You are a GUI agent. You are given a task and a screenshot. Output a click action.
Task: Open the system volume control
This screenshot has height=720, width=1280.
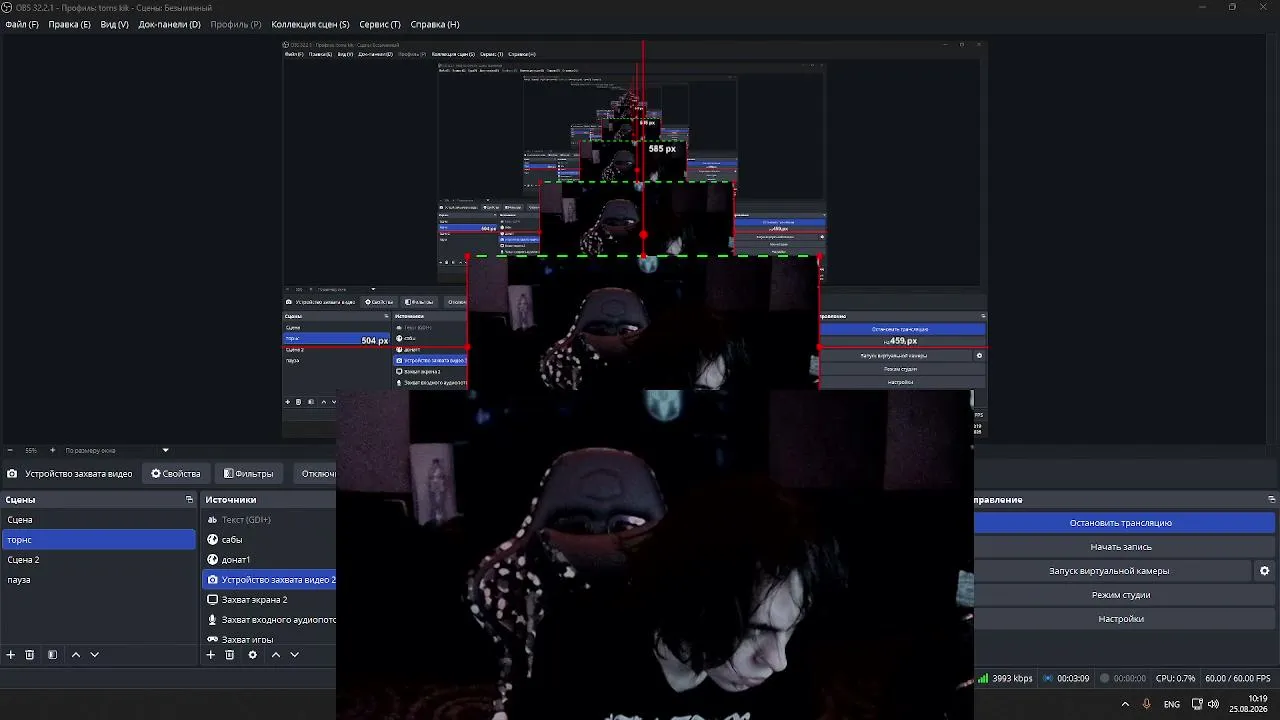click(x=1214, y=704)
